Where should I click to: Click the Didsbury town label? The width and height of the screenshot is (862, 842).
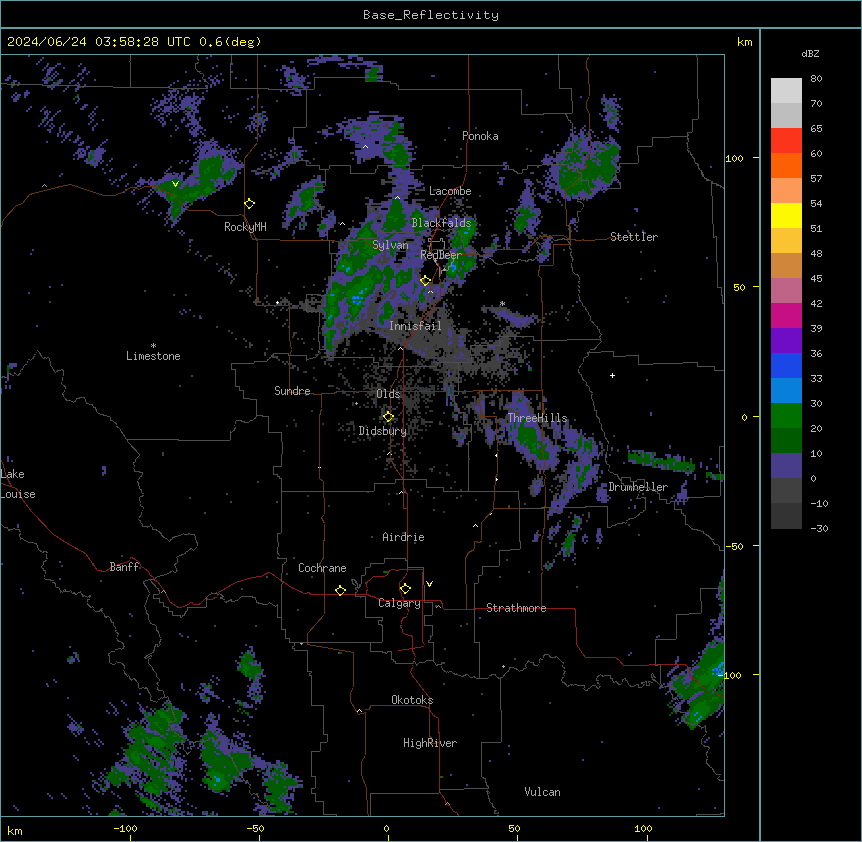pyautogui.click(x=383, y=431)
